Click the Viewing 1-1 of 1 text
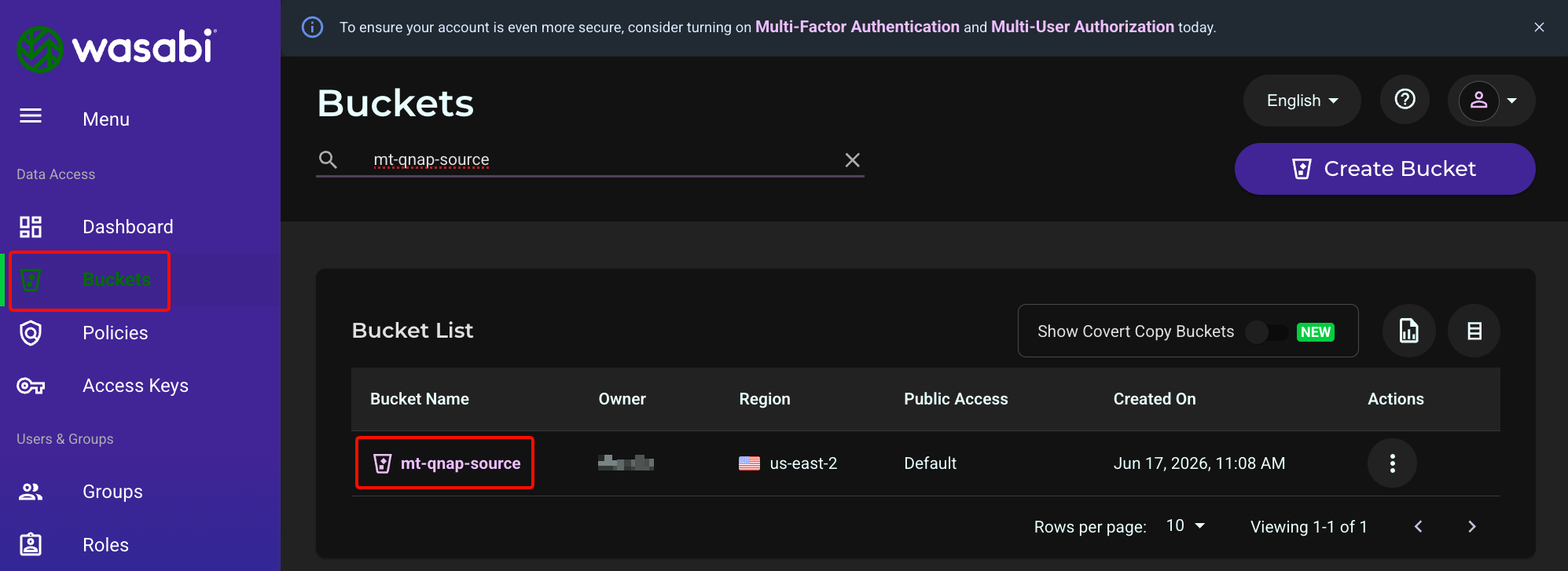This screenshot has height=571, width=1568. 1309,527
